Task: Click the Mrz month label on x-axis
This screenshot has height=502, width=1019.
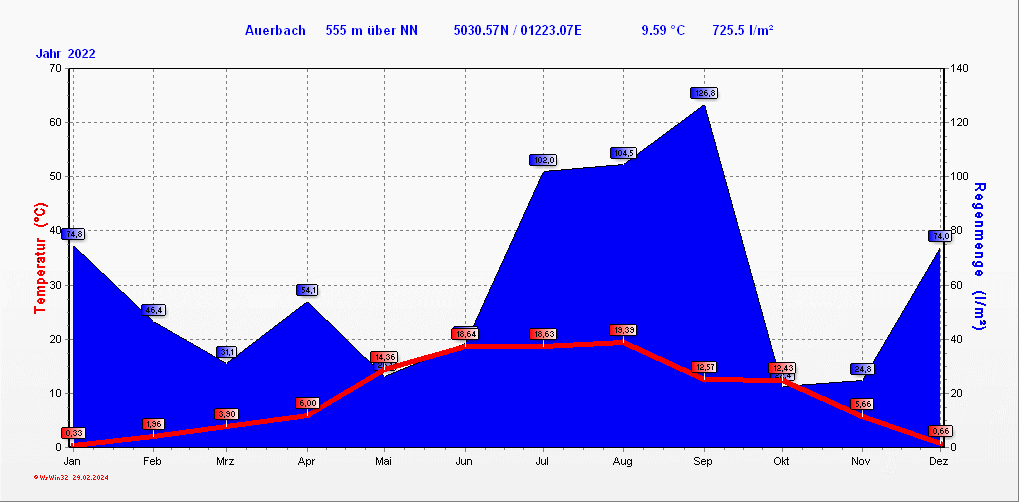Action: point(227,461)
